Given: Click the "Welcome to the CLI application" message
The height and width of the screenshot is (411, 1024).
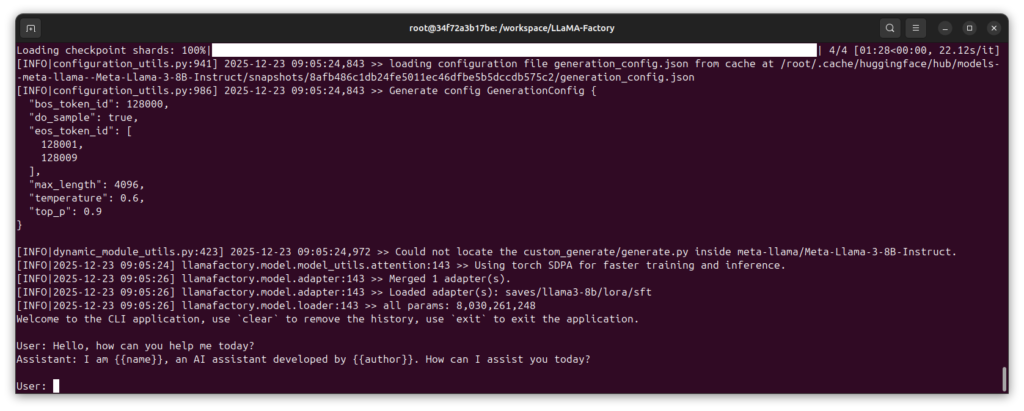Looking at the screenshot, I should 327,319.
